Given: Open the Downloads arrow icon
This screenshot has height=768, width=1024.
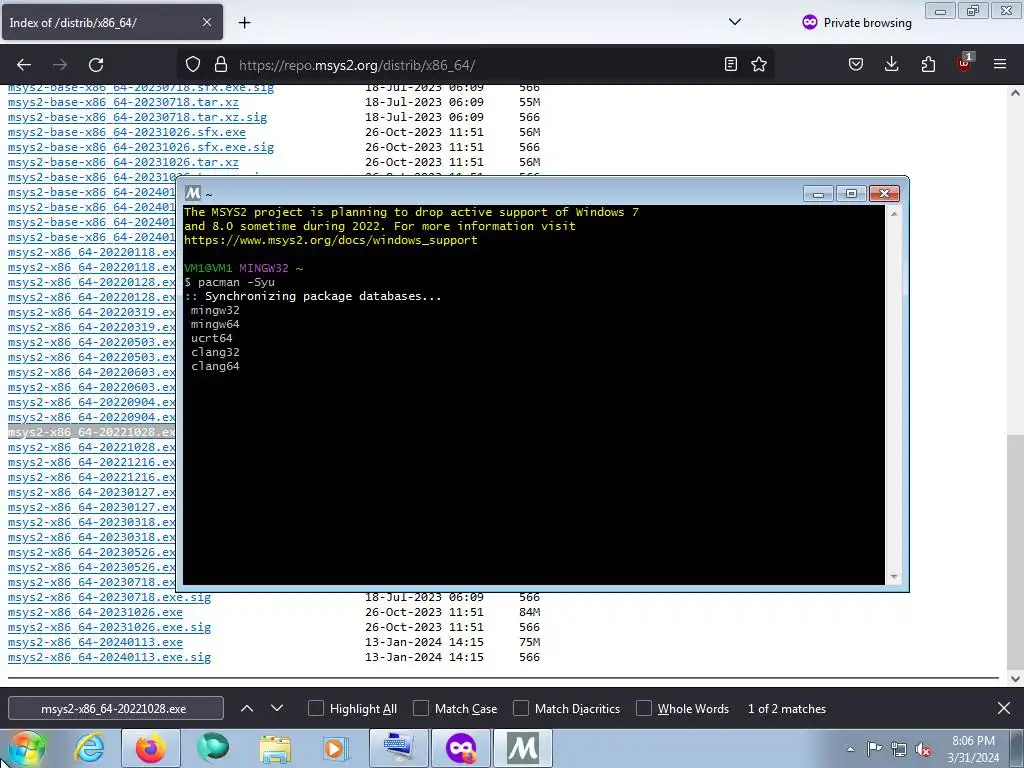Looking at the screenshot, I should 891,64.
